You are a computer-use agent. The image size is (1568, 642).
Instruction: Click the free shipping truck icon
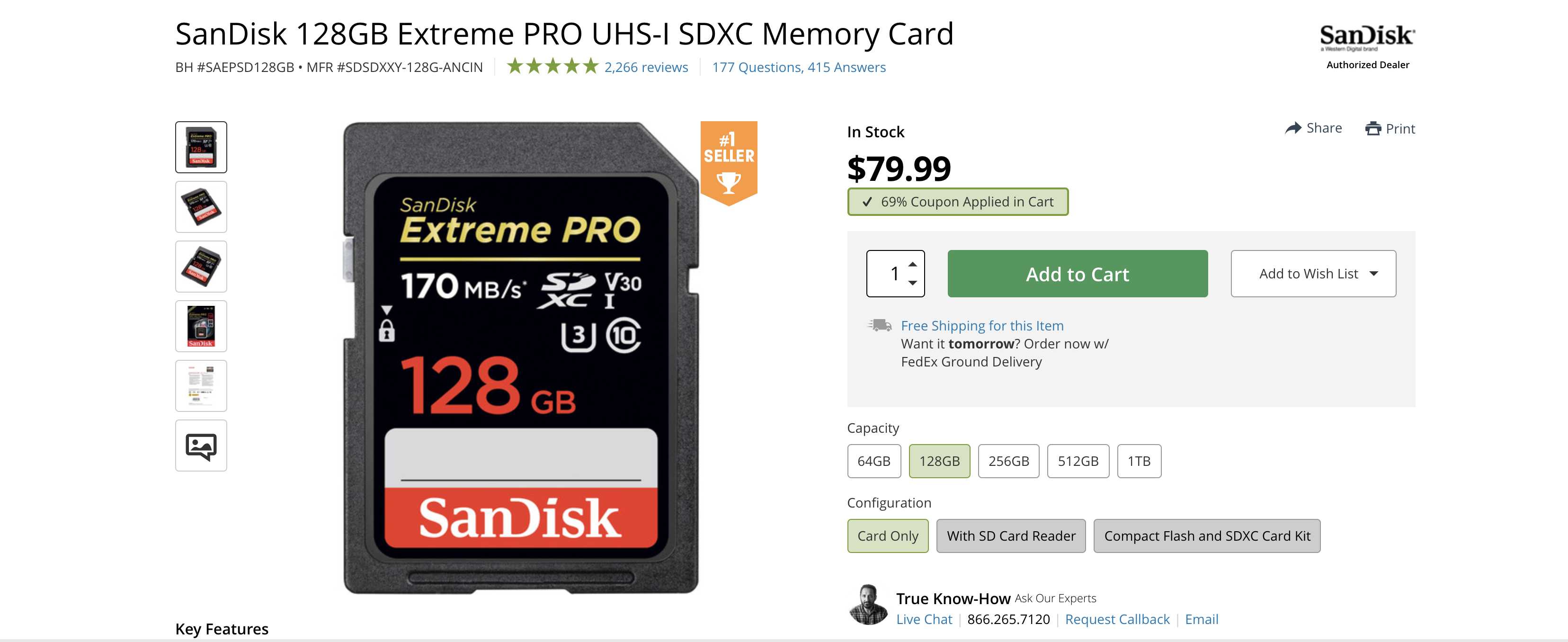coord(880,325)
